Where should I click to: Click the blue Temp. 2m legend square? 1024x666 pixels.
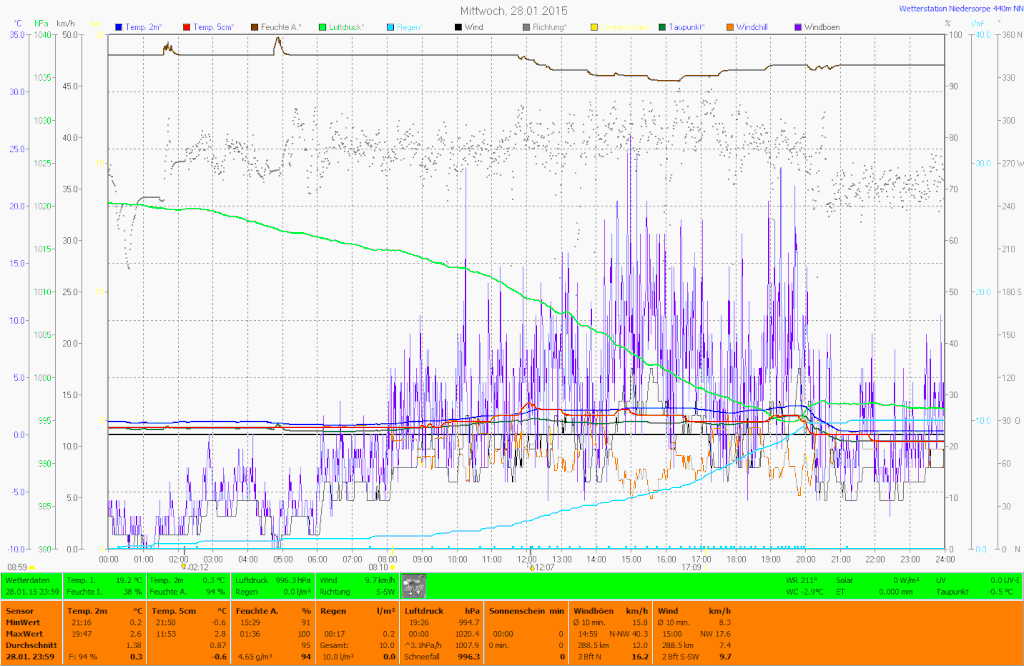pyautogui.click(x=120, y=26)
